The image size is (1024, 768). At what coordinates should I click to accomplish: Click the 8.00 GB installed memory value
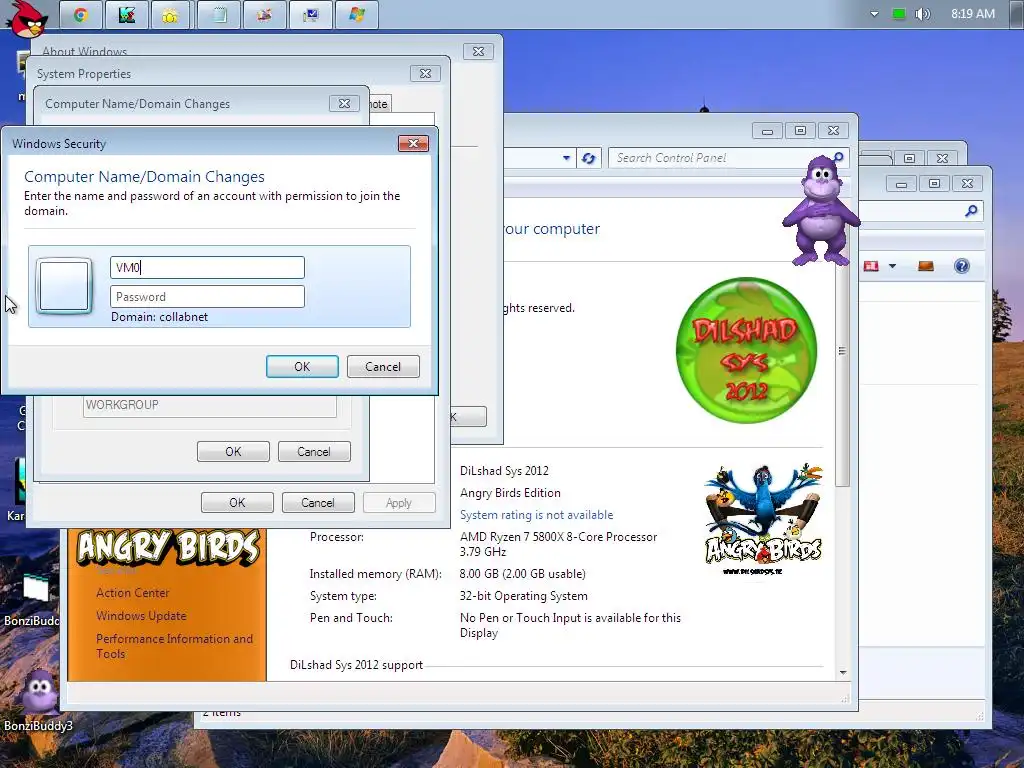pyautogui.click(x=522, y=573)
